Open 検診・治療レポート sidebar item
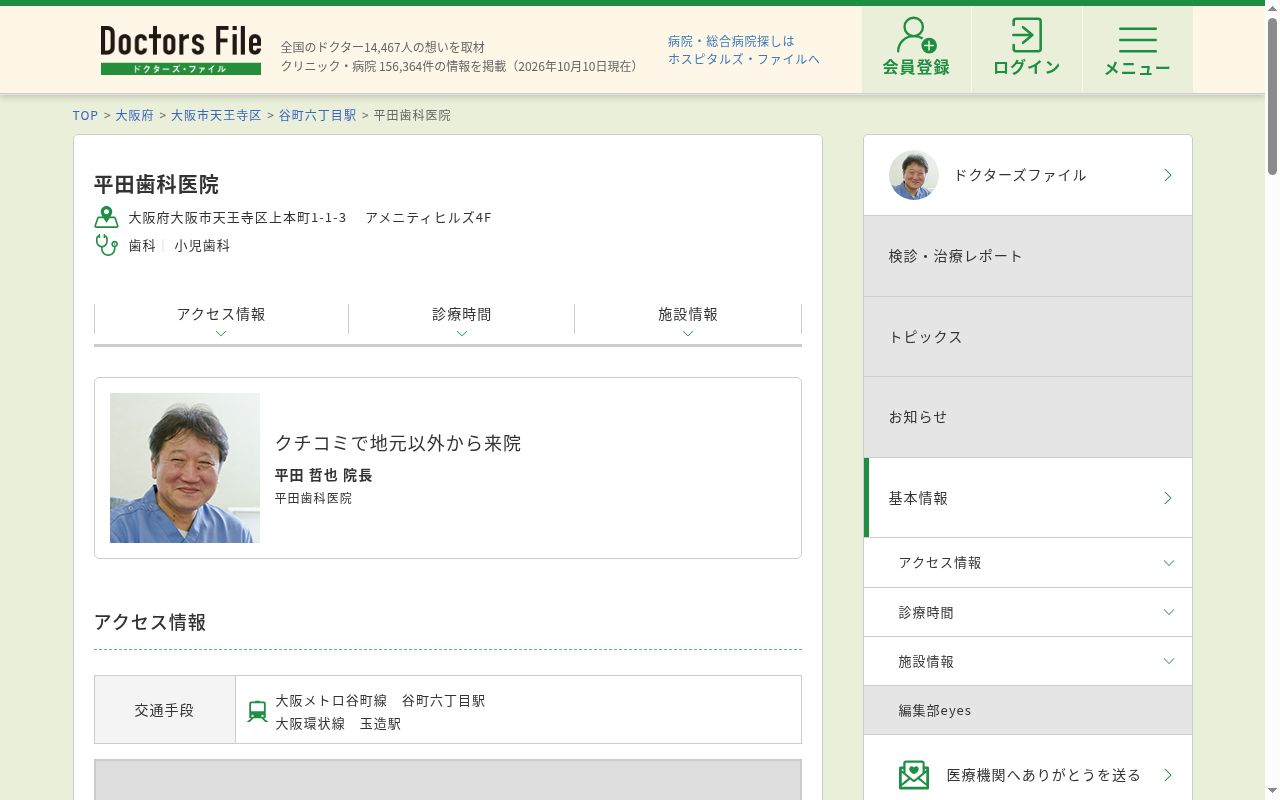 (1028, 256)
